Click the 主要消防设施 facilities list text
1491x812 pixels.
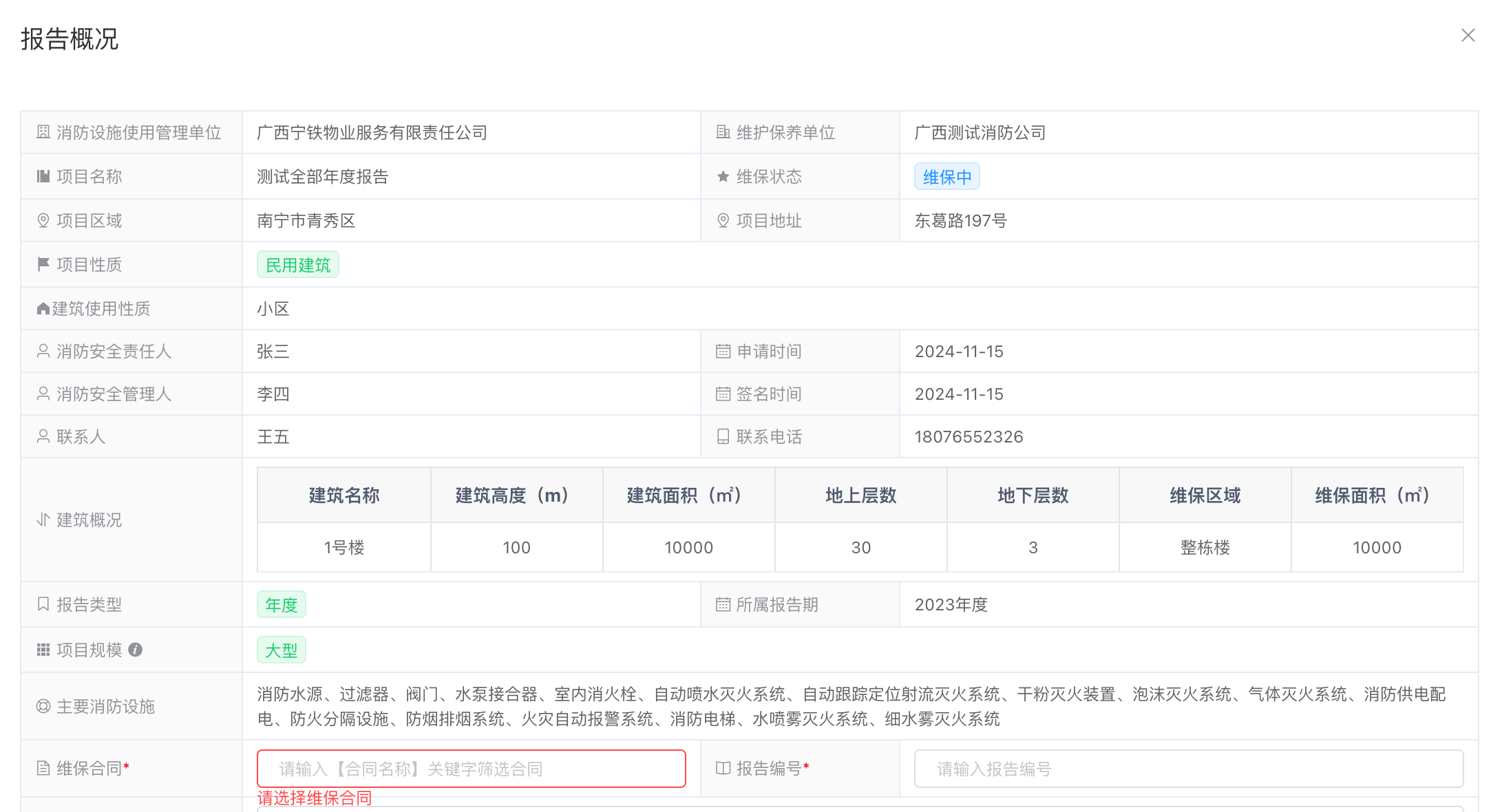[852, 706]
